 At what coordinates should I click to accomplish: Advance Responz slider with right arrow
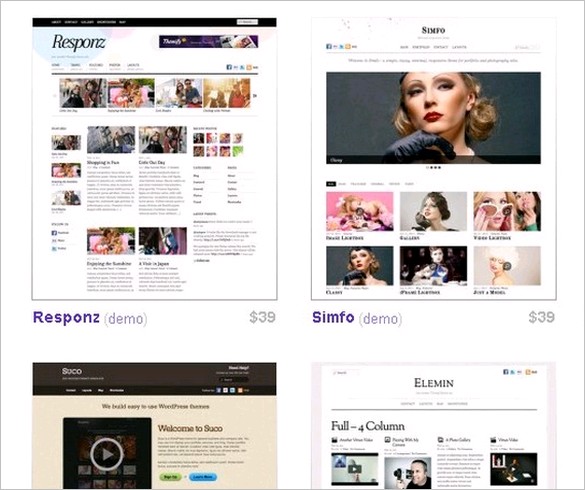point(255,96)
